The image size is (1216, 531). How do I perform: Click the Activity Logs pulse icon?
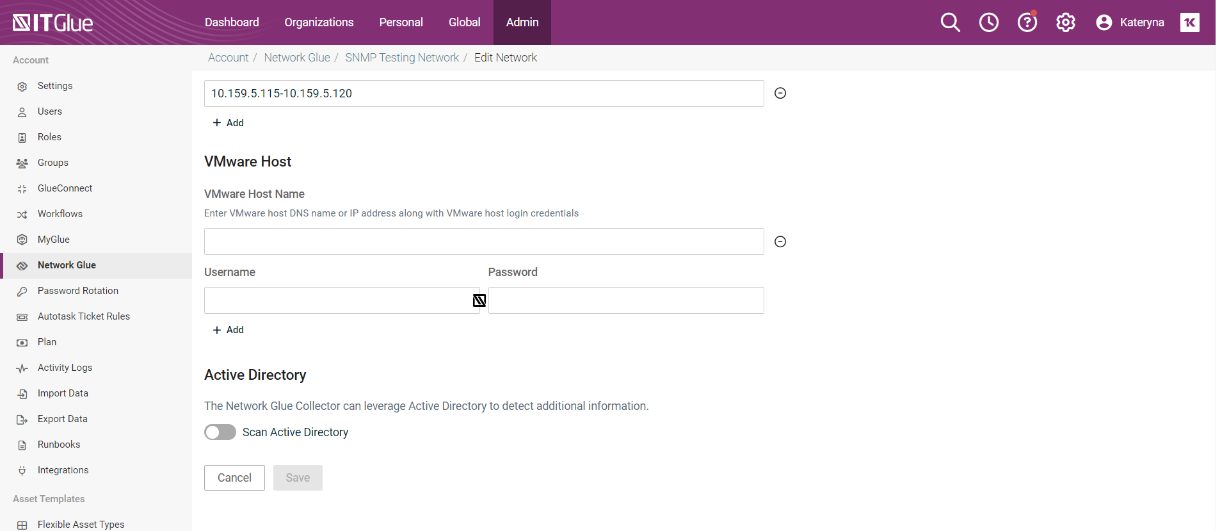click(22, 368)
